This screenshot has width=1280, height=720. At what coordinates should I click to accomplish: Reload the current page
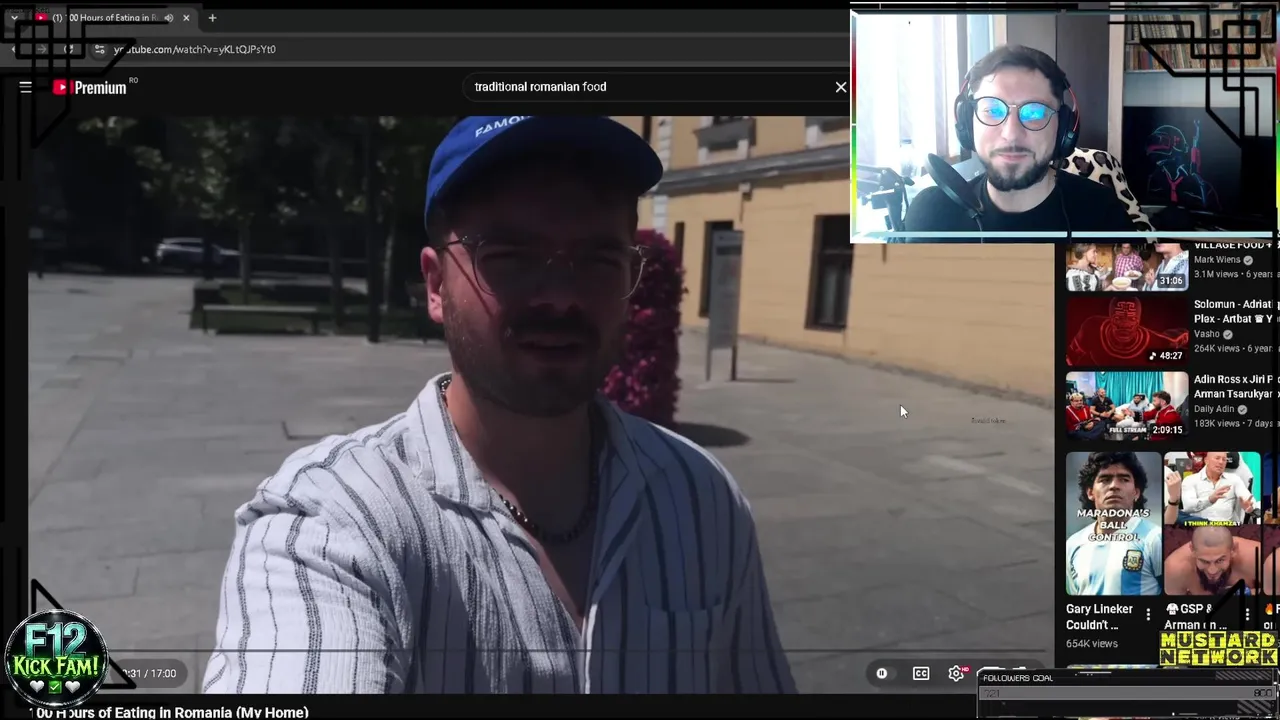[x=68, y=49]
